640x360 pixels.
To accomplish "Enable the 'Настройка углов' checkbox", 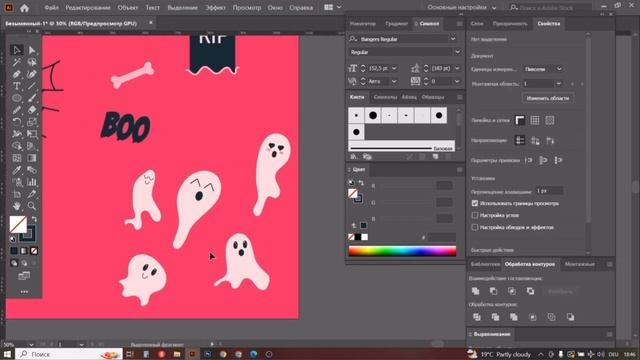I will click(475, 215).
